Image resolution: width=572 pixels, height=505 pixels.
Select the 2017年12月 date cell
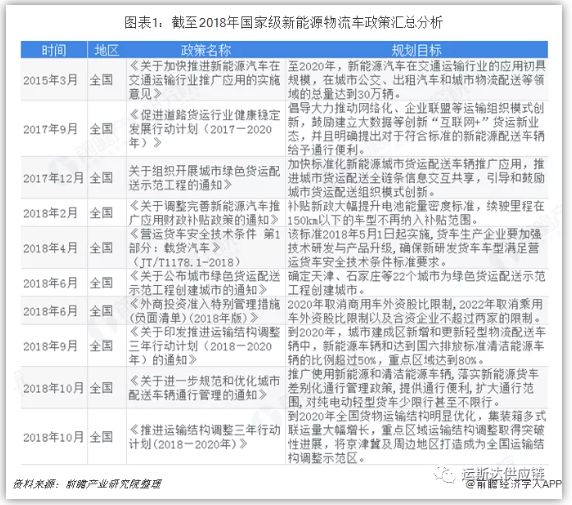pos(54,178)
